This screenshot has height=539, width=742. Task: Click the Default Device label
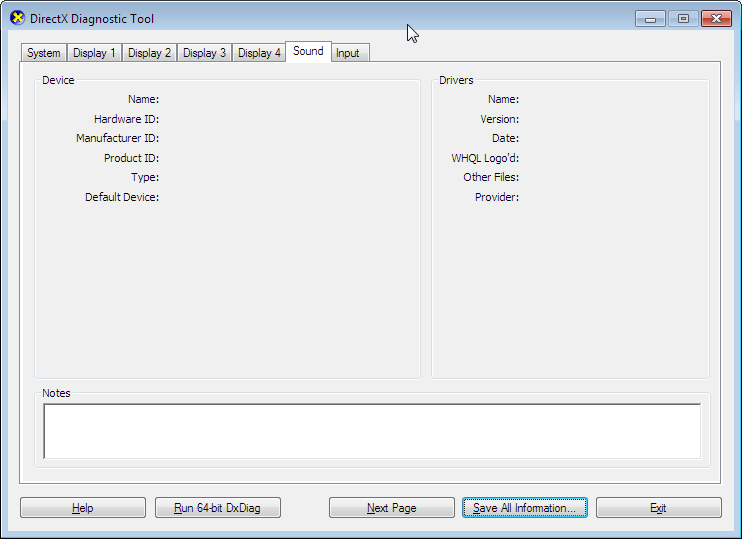pyautogui.click(x=122, y=197)
